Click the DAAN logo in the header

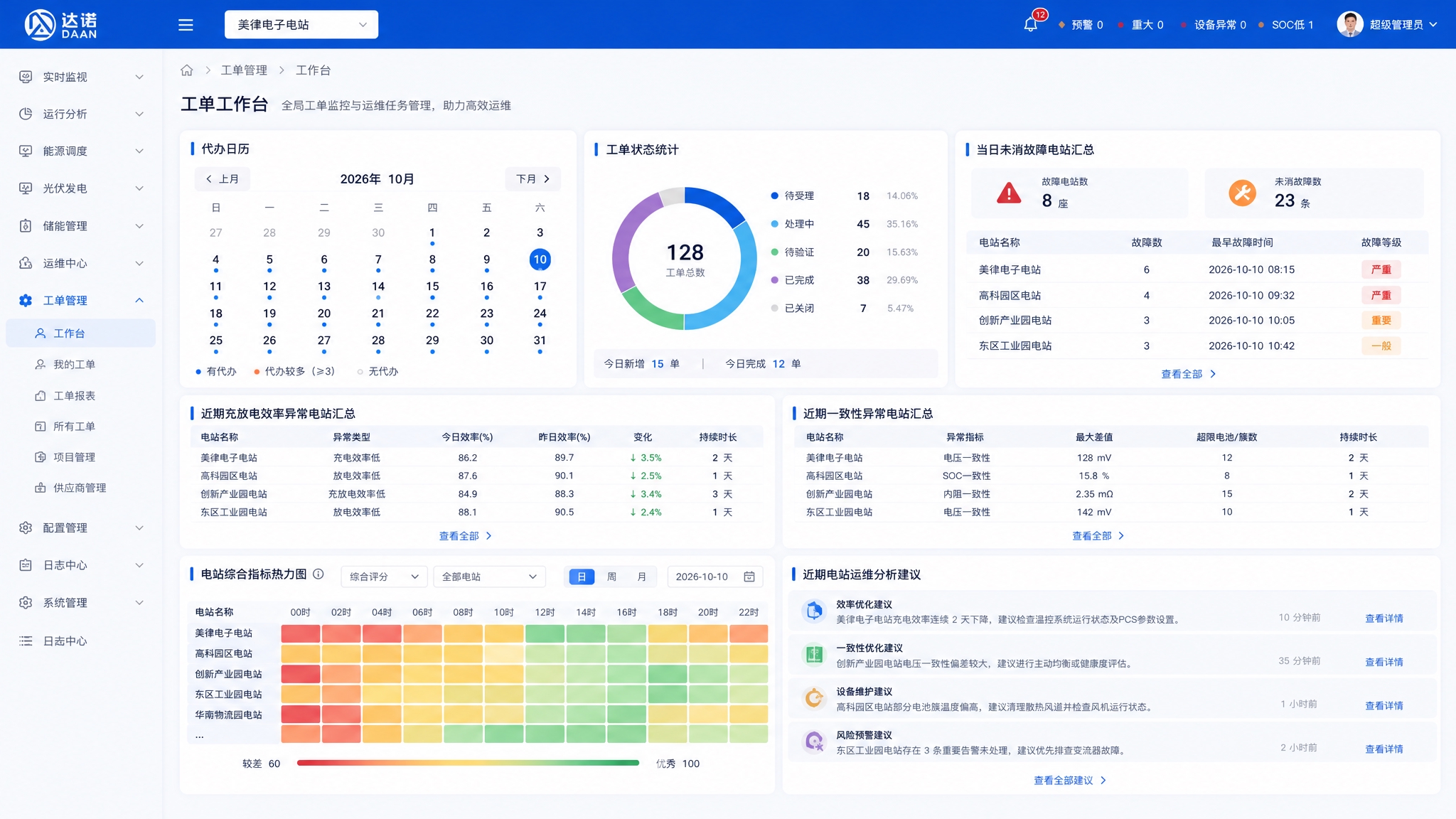(x=60, y=25)
